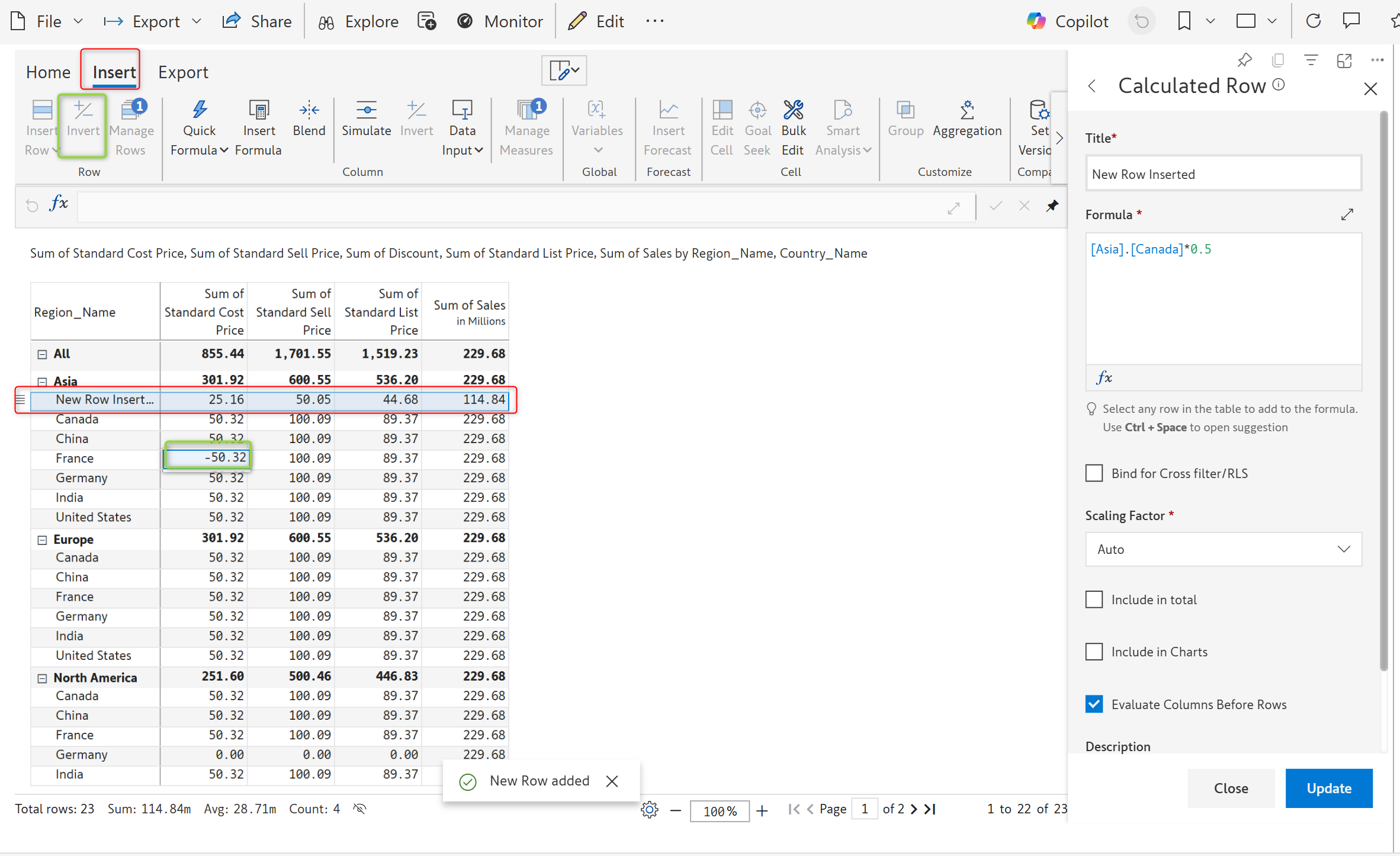
Task: Check the Include in total option
Action: (1094, 599)
